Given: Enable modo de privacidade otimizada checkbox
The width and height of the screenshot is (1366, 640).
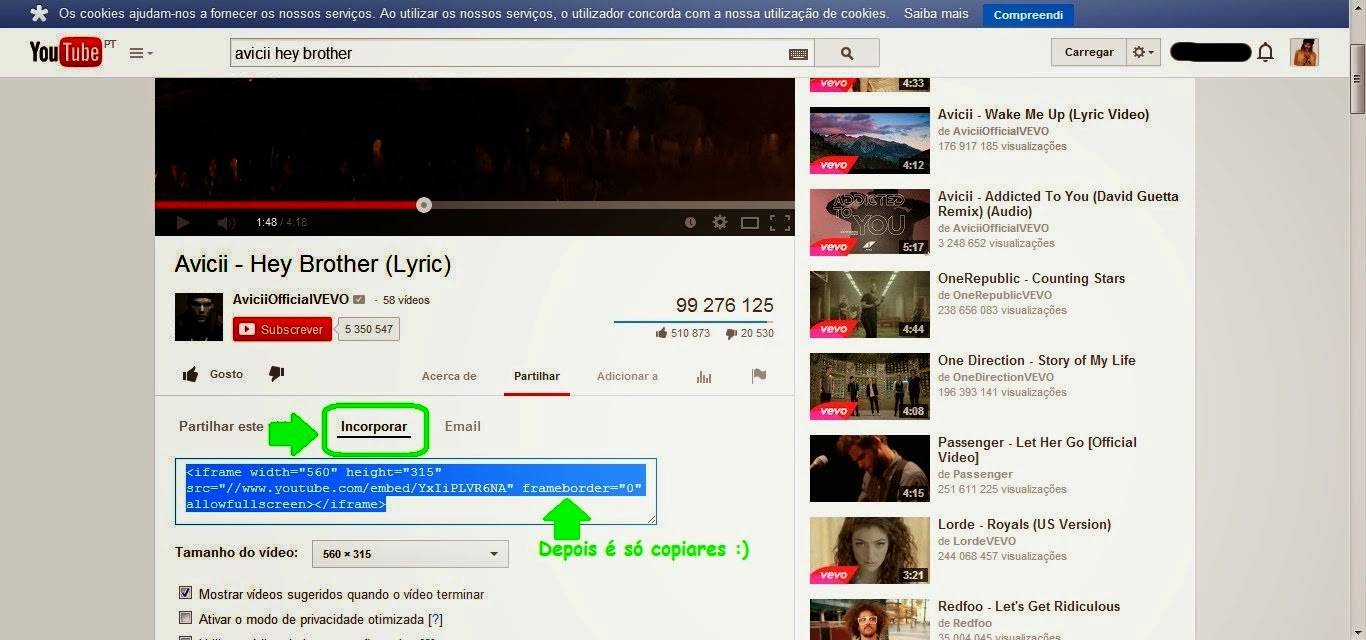Looking at the screenshot, I should point(185,618).
